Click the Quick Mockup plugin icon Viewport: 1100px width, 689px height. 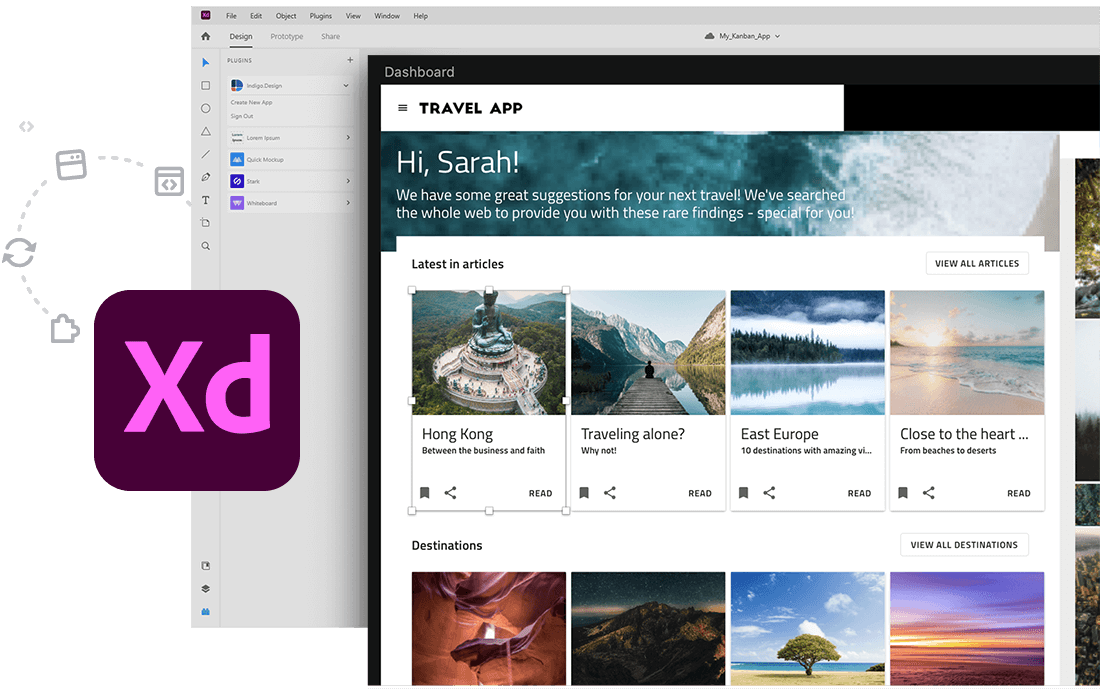pos(237,159)
